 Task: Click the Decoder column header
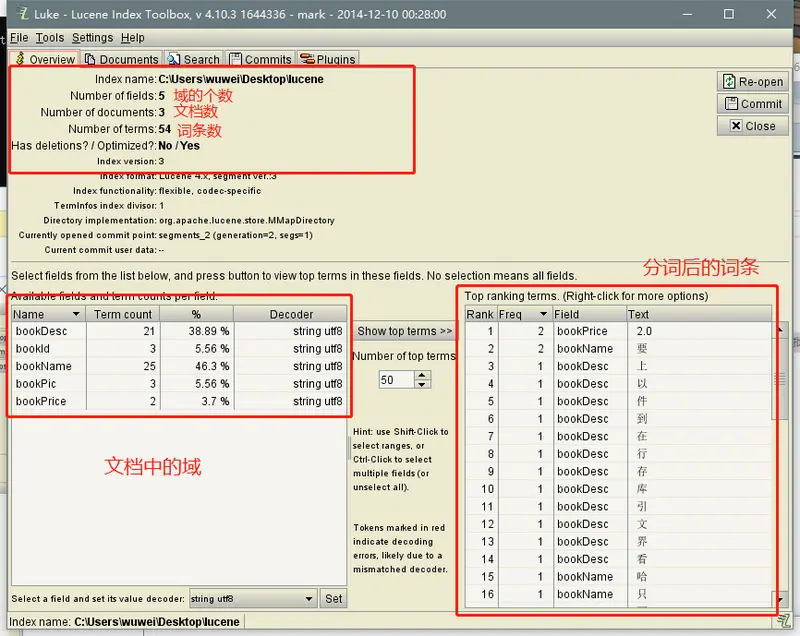tap(291, 314)
